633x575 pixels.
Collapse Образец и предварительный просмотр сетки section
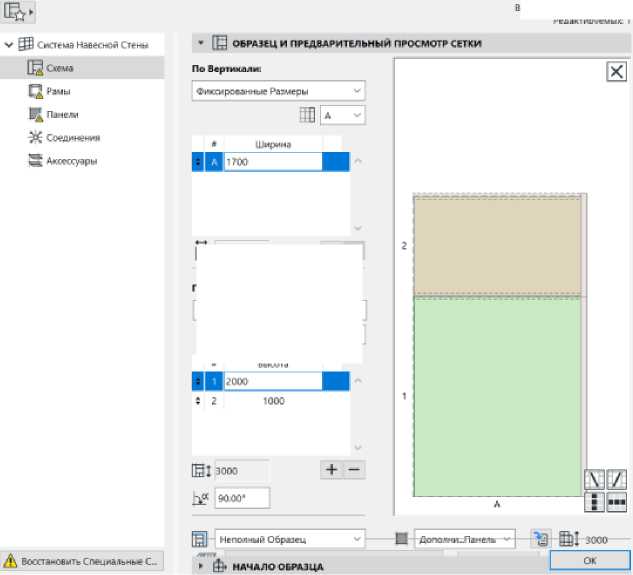(x=201, y=43)
